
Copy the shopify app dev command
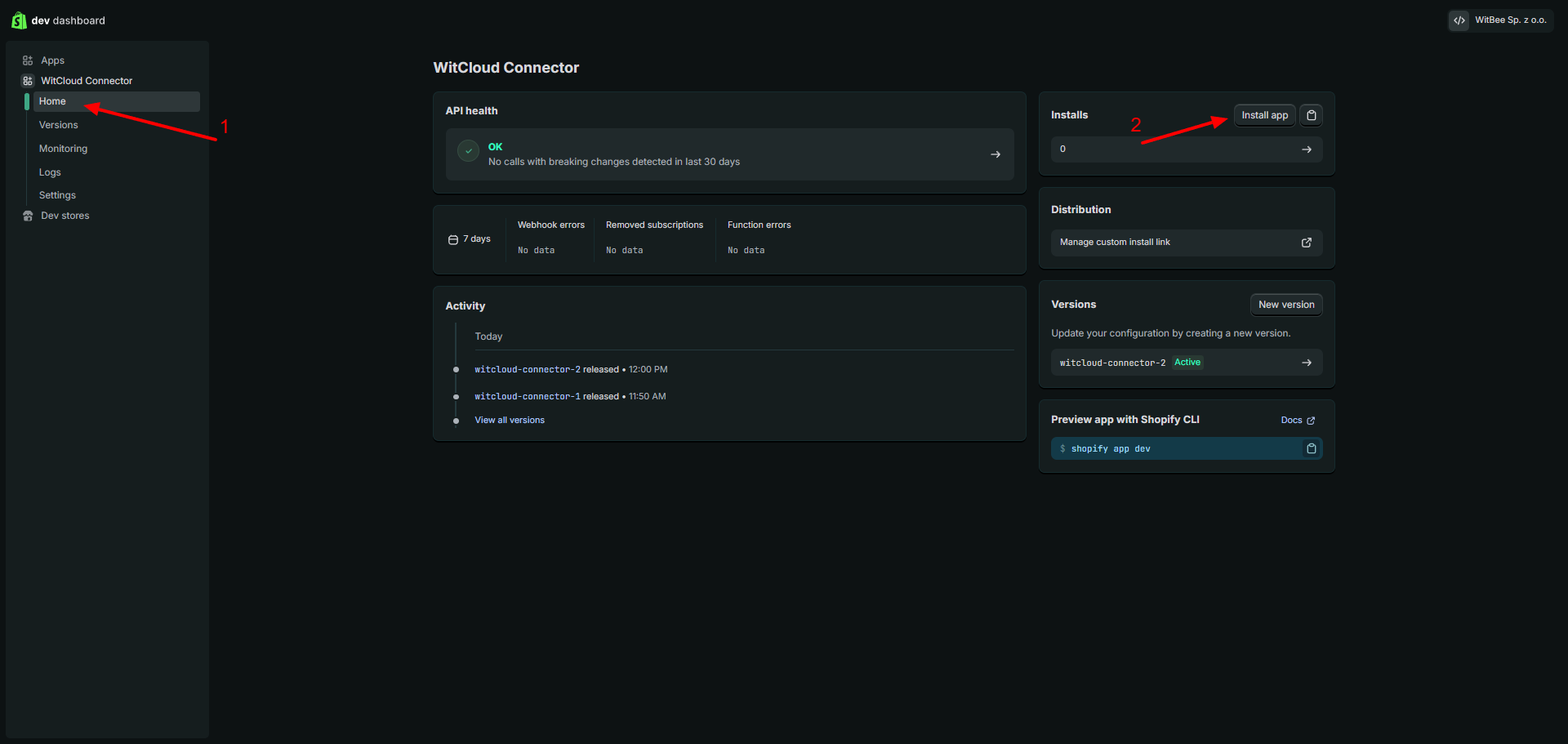1311,448
